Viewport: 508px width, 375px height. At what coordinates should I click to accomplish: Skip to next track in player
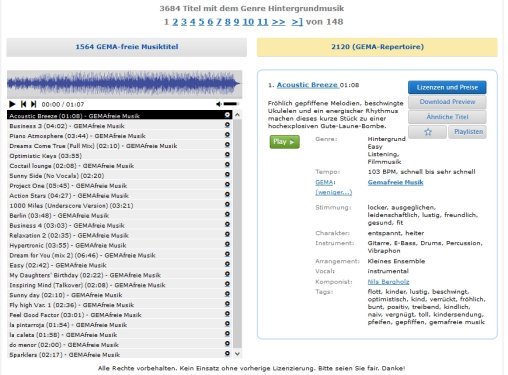click(33, 104)
